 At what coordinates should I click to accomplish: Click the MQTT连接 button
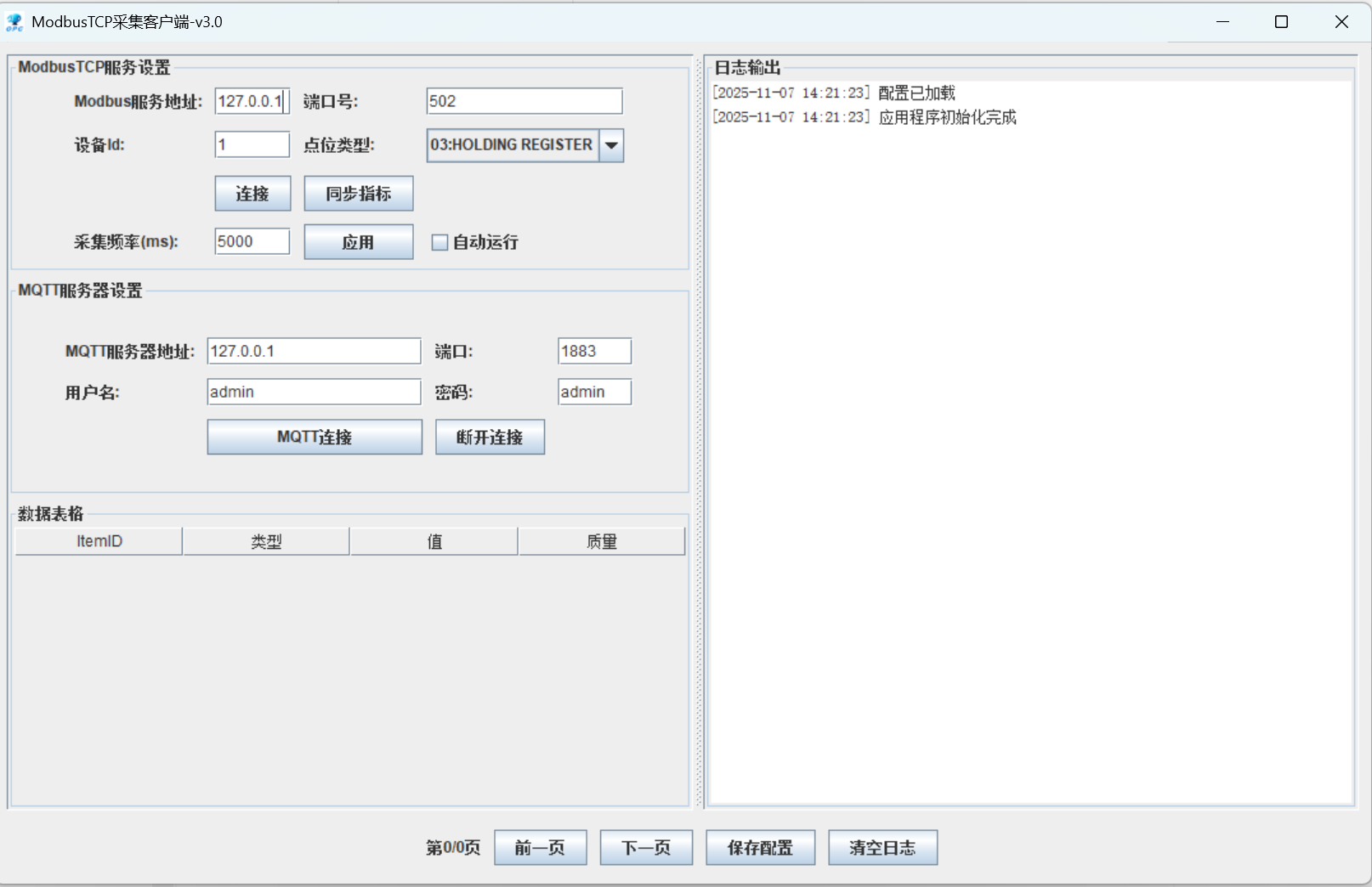click(314, 437)
